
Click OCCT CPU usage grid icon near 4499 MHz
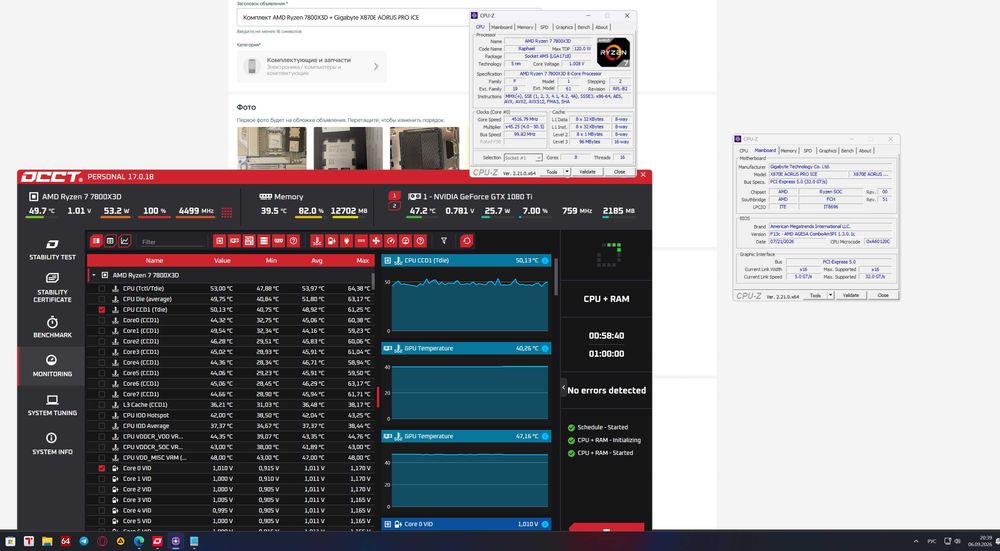point(226,212)
